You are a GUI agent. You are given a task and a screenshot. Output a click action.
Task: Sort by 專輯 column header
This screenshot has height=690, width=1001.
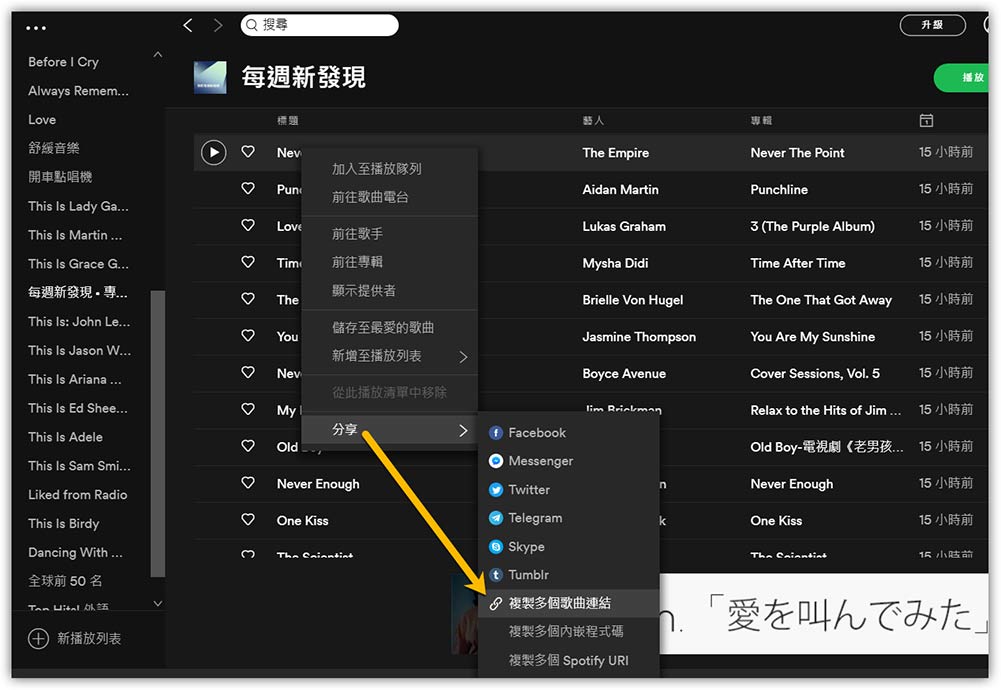point(761,121)
